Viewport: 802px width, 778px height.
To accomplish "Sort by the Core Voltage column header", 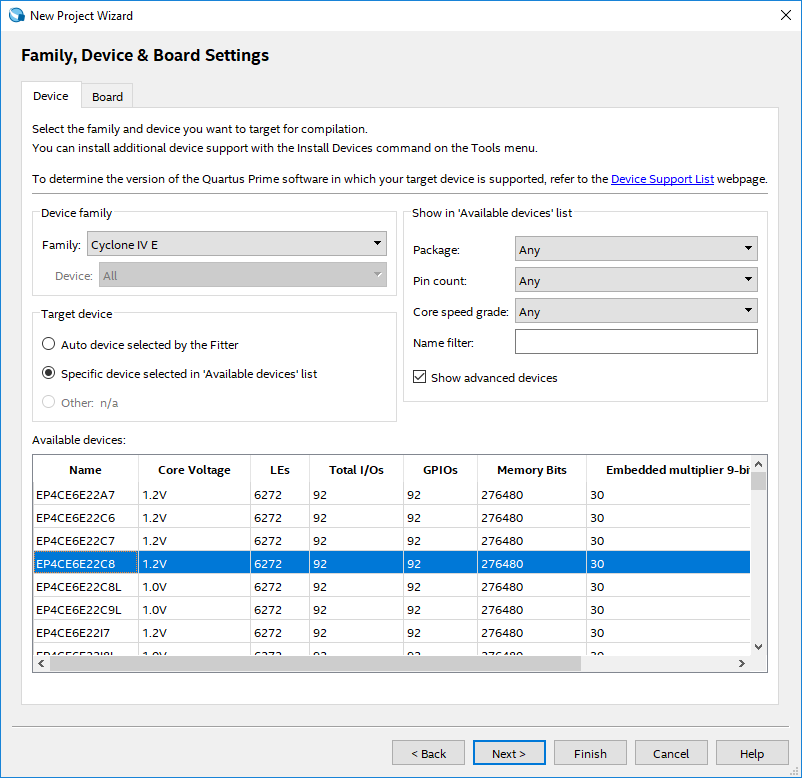I will [194, 470].
